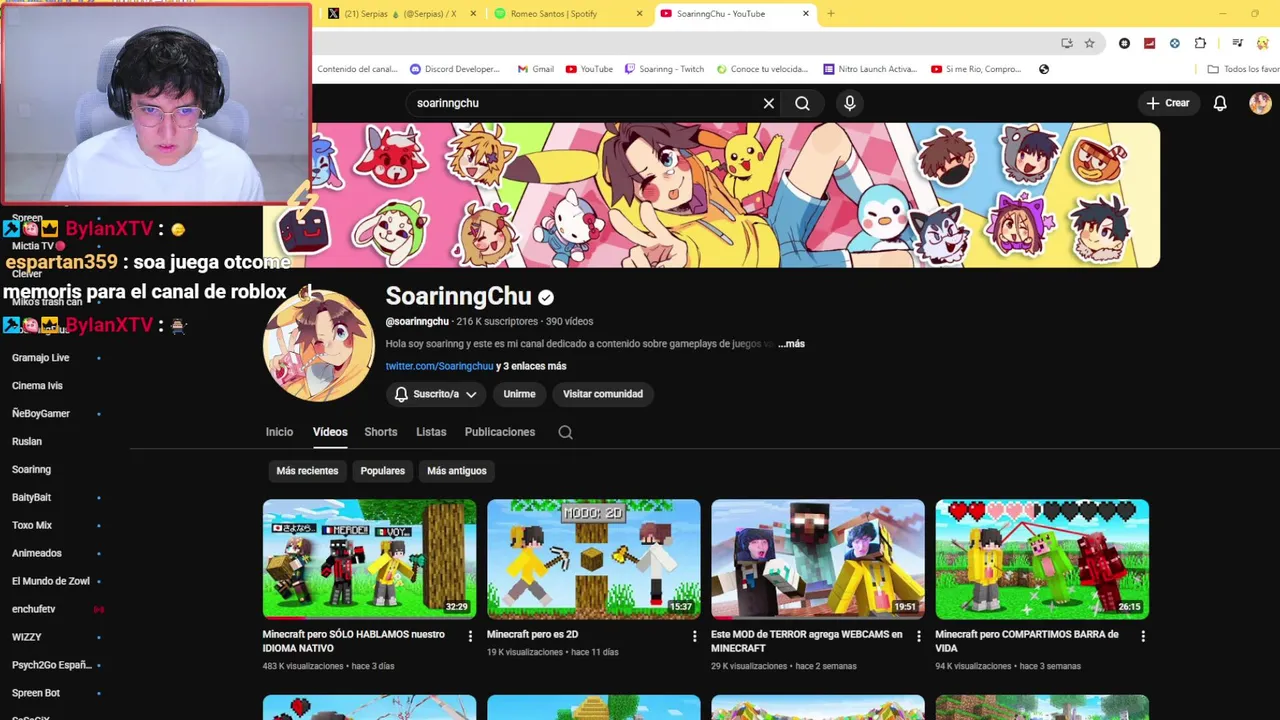1280x720 pixels.
Task: Open the 'COMPARTIMOS BARRA de VIDA' thumbnail
Action: (1042, 559)
